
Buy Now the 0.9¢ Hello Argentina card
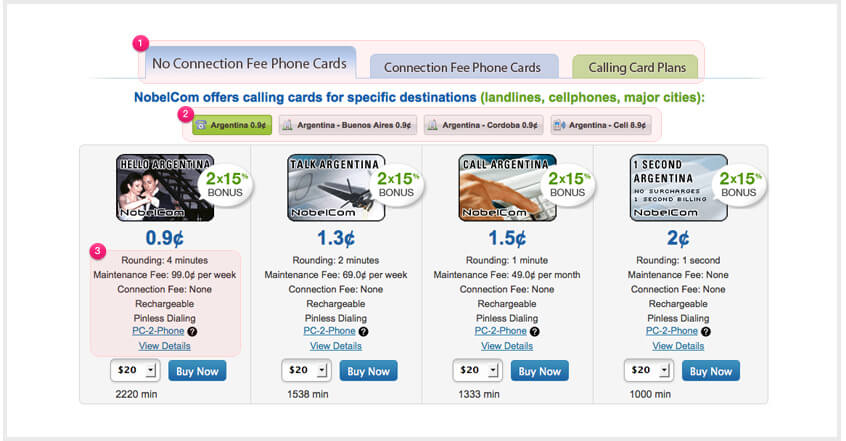tap(197, 371)
